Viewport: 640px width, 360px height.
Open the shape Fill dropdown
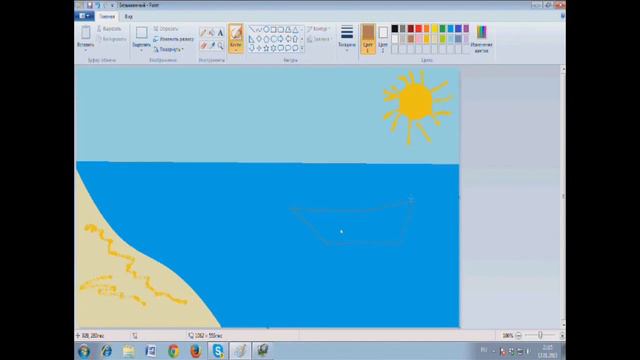[319, 39]
